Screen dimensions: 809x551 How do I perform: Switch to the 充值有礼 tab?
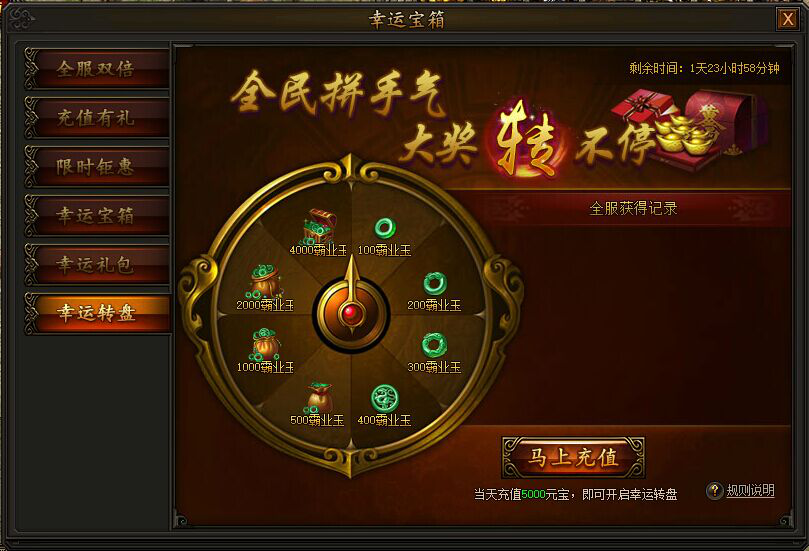(x=98, y=118)
